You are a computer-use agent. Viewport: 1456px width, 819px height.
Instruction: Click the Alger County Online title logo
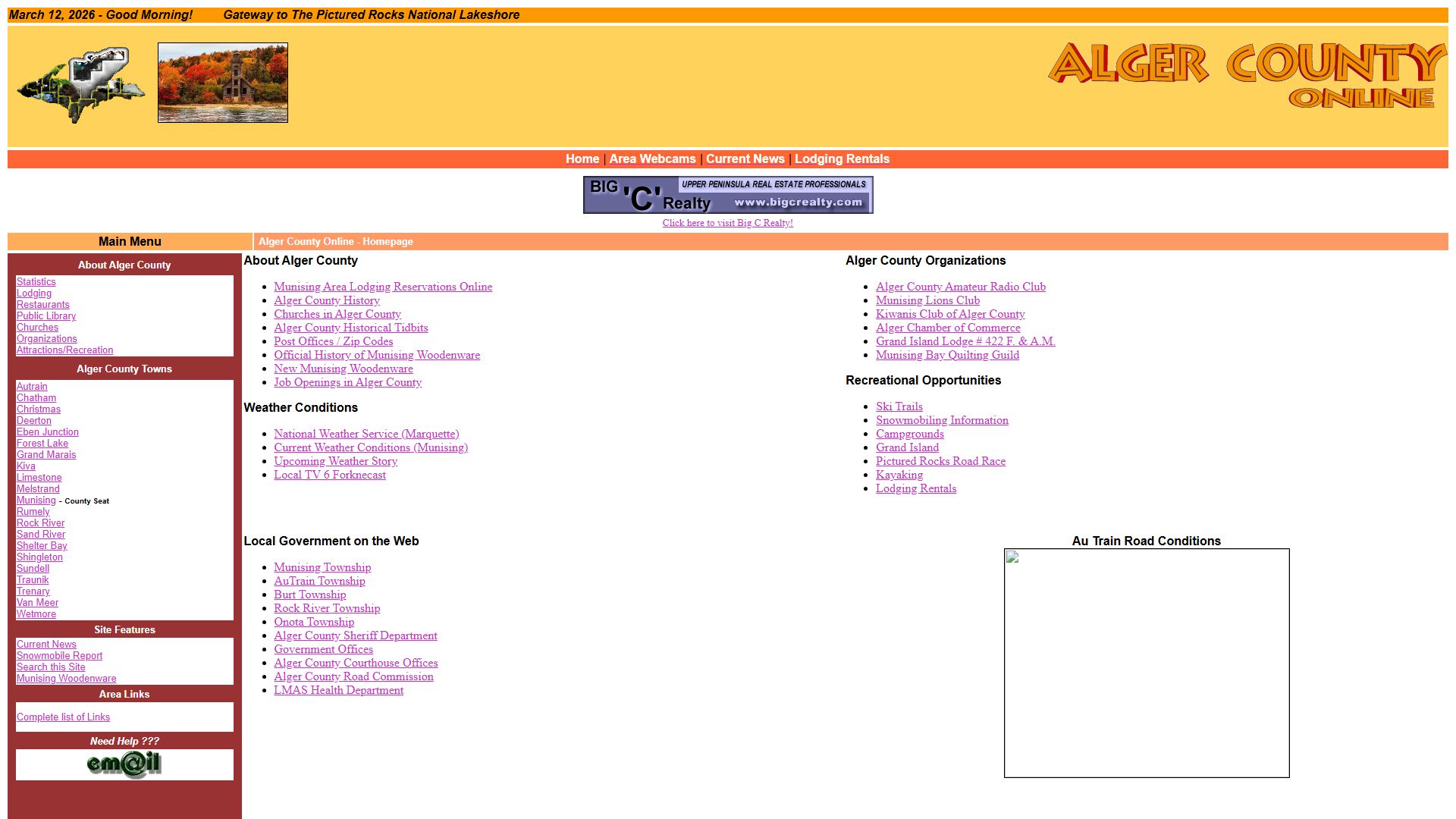coord(1247,75)
